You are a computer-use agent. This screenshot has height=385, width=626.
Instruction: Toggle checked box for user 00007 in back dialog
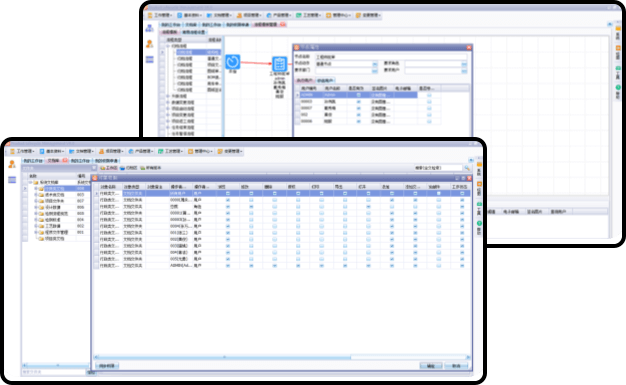[359, 108]
